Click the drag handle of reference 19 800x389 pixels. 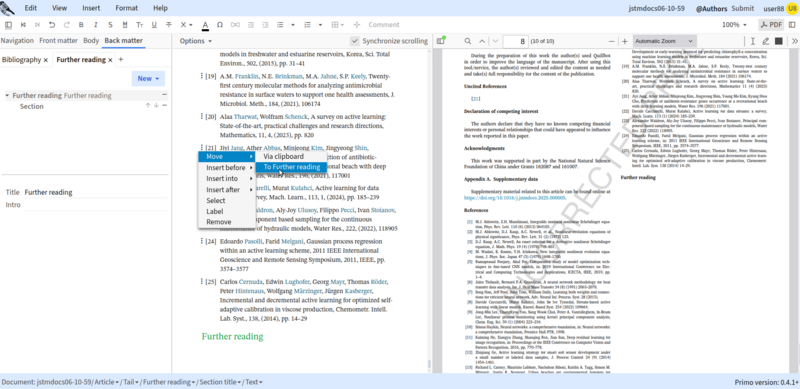[x=202, y=76]
